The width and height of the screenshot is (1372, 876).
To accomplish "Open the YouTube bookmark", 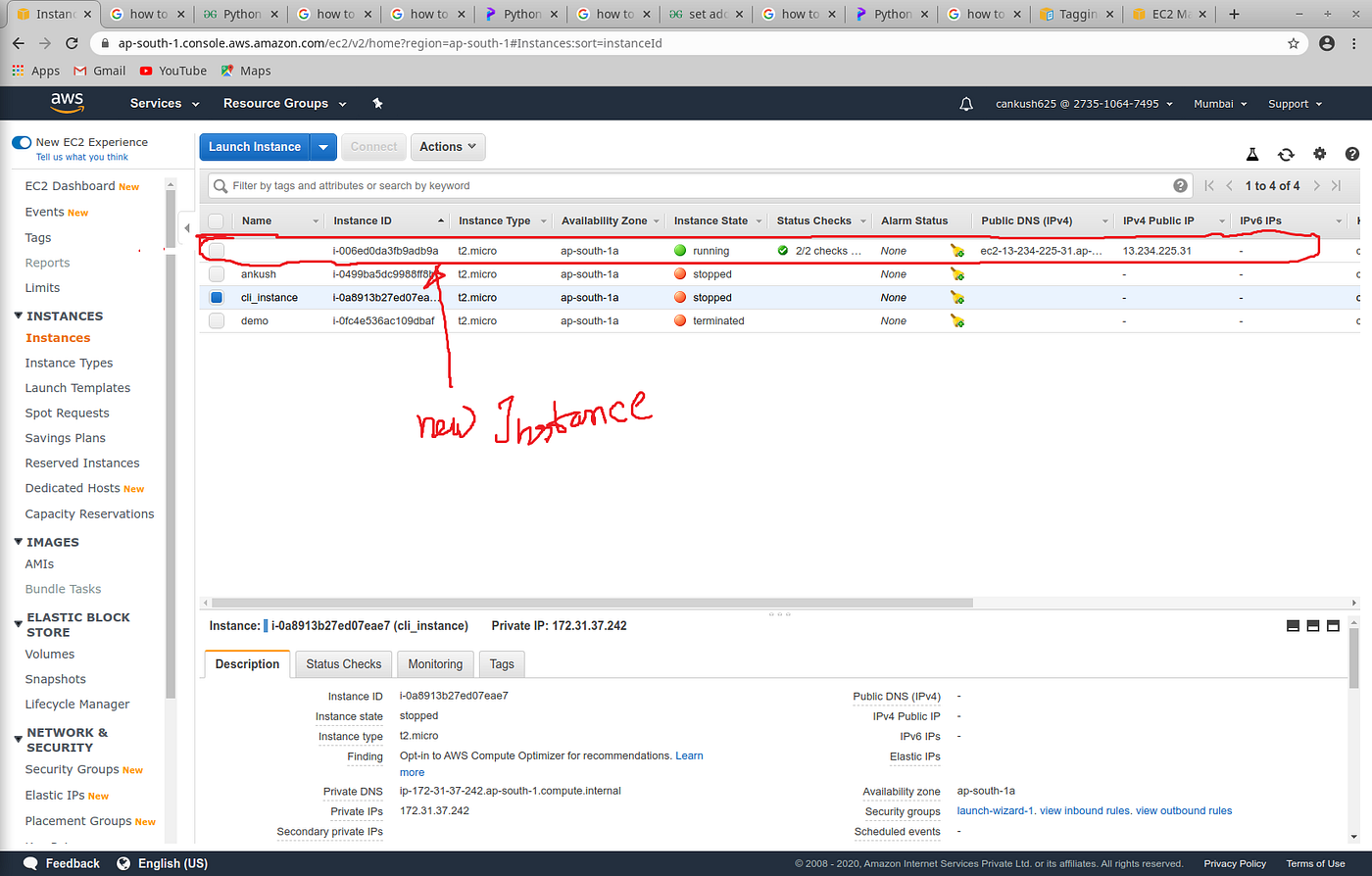I will click(173, 71).
